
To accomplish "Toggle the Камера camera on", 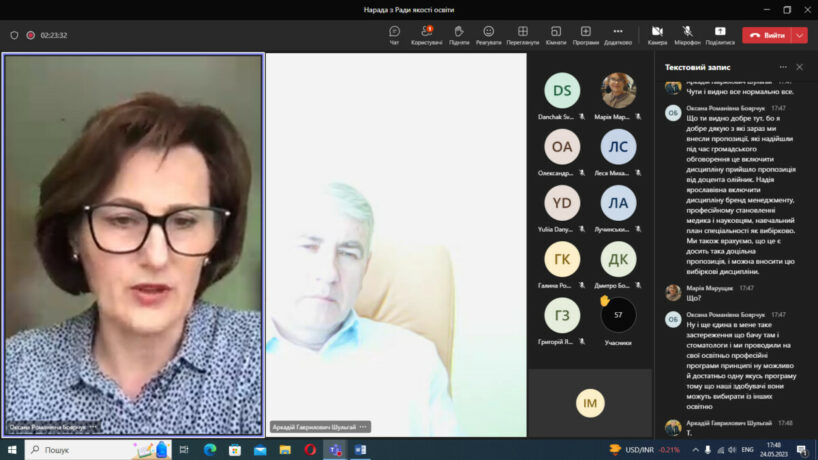I will [657, 34].
